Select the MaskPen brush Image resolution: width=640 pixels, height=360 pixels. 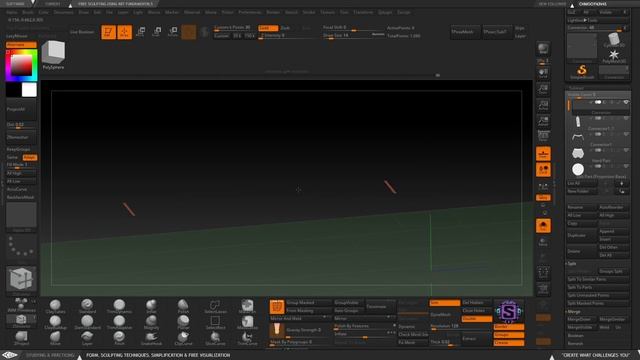coord(247,306)
